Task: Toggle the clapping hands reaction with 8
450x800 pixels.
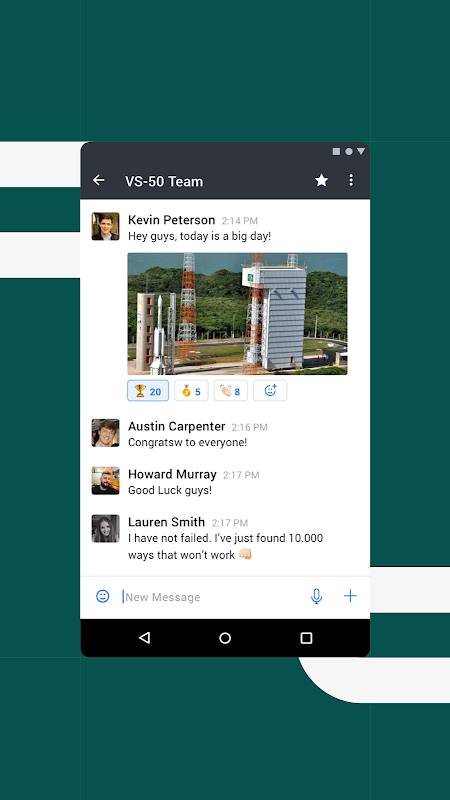Action: pos(231,391)
